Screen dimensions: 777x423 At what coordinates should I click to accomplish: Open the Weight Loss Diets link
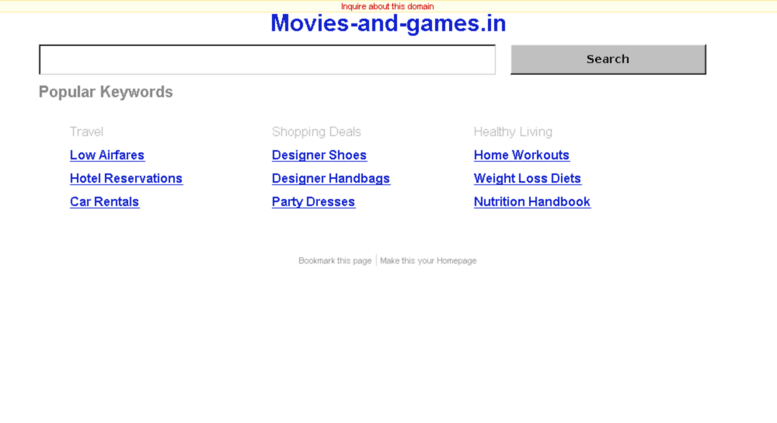527,178
